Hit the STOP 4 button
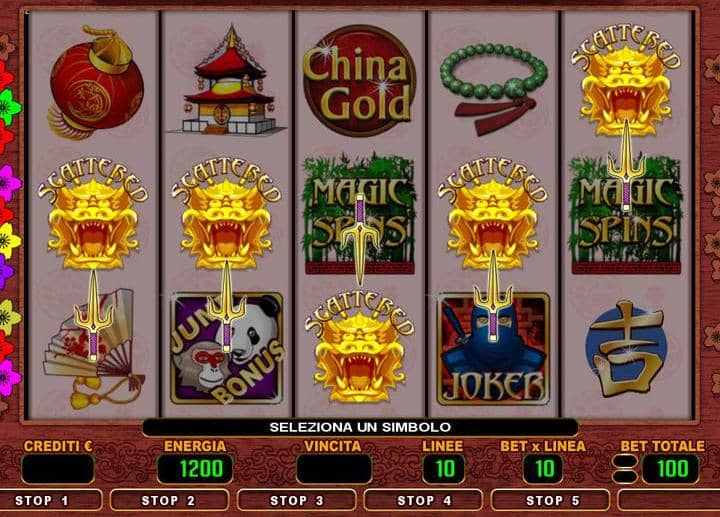720x517 pixels. [x=423, y=500]
